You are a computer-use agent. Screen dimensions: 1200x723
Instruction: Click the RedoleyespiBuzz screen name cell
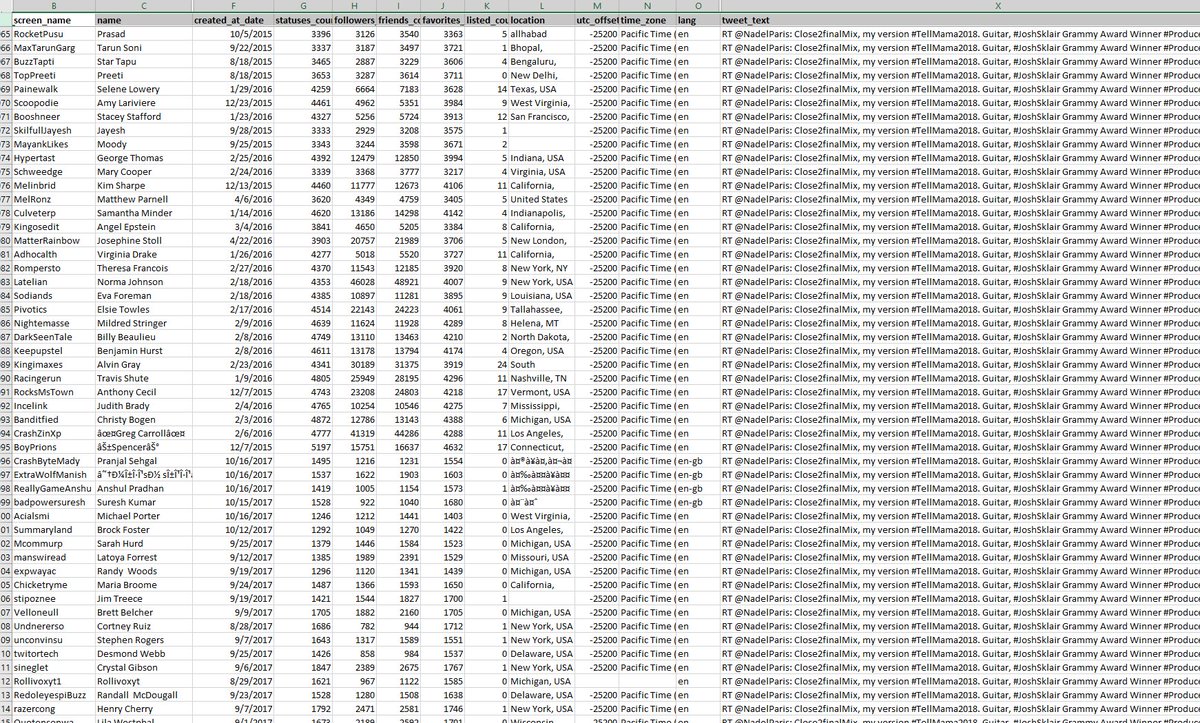coord(53,695)
